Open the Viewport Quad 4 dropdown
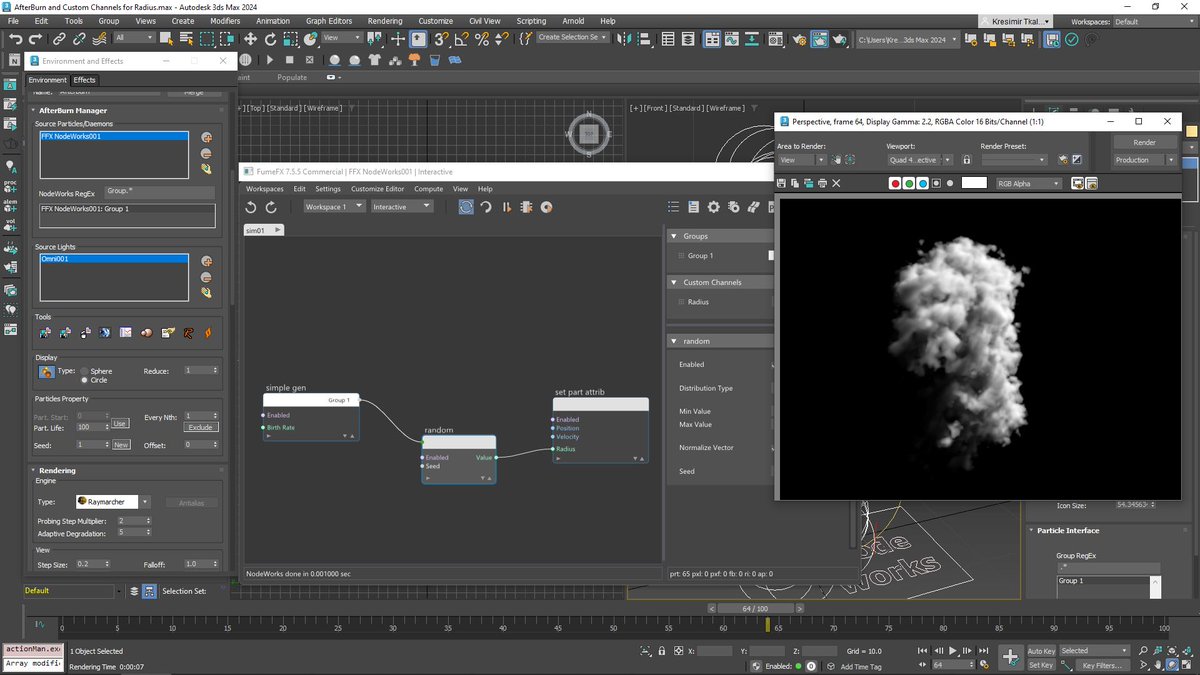The width and height of the screenshot is (1200, 675). [918, 160]
